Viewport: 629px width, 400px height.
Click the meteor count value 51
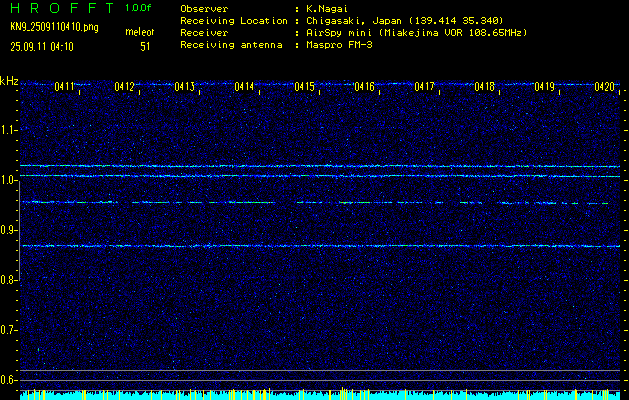[x=145, y=47]
